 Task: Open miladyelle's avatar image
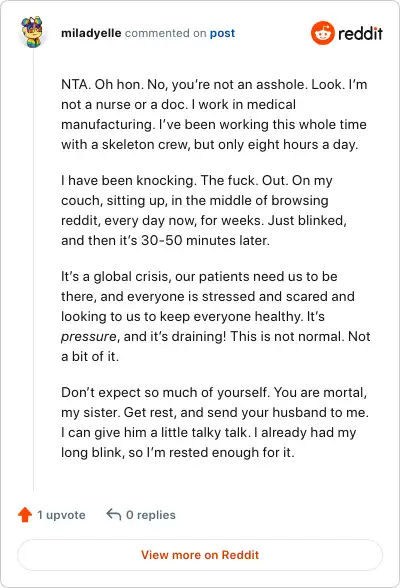pos(33,32)
